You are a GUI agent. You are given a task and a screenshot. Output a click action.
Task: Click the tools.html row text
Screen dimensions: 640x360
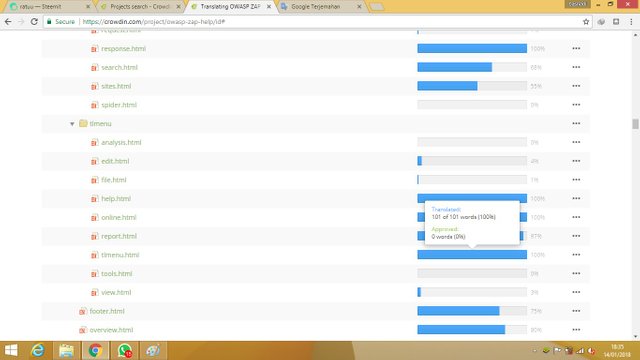(116, 274)
